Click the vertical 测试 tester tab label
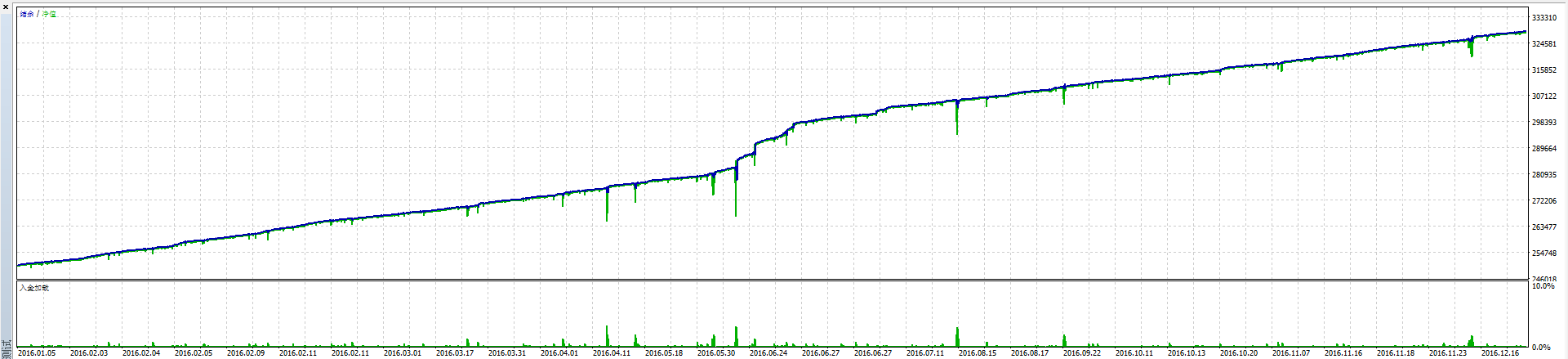The height and width of the screenshot is (359, 1568). click(x=7, y=348)
